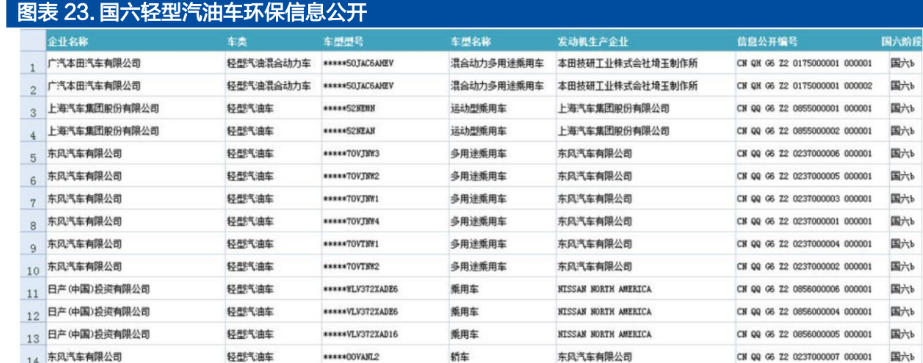
Task: Click model *****70VJNW3
Action: pos(351,154)
